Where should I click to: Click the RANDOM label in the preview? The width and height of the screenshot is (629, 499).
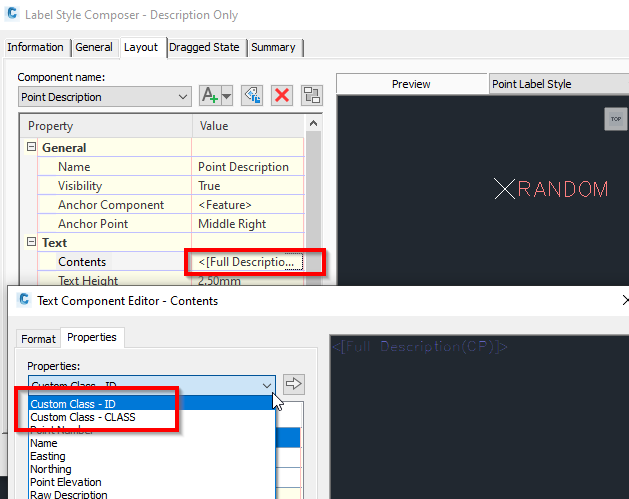562,189
